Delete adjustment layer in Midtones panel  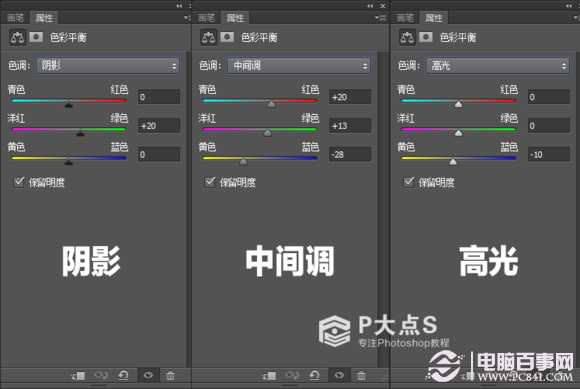click(x=361, y=376)
